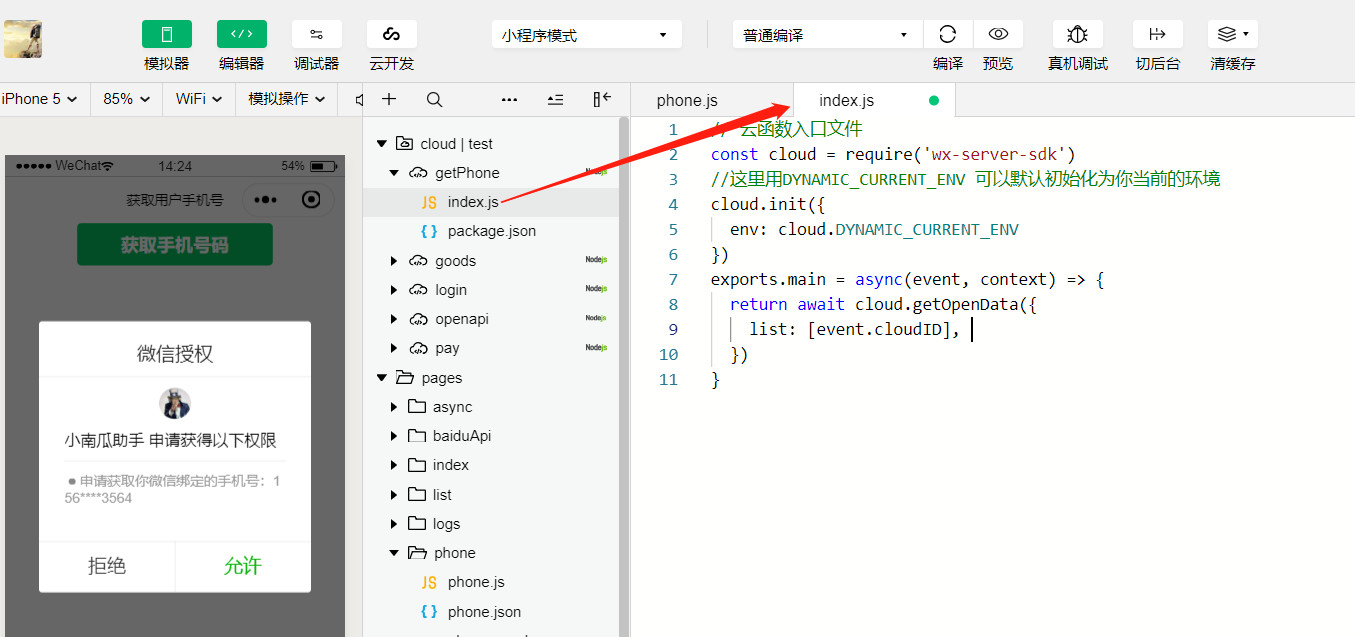Viewport: 1355px width, 637px height.
Task: Click the login cloud folder icon
Action: pyautogui.click(x=419, y=290)
